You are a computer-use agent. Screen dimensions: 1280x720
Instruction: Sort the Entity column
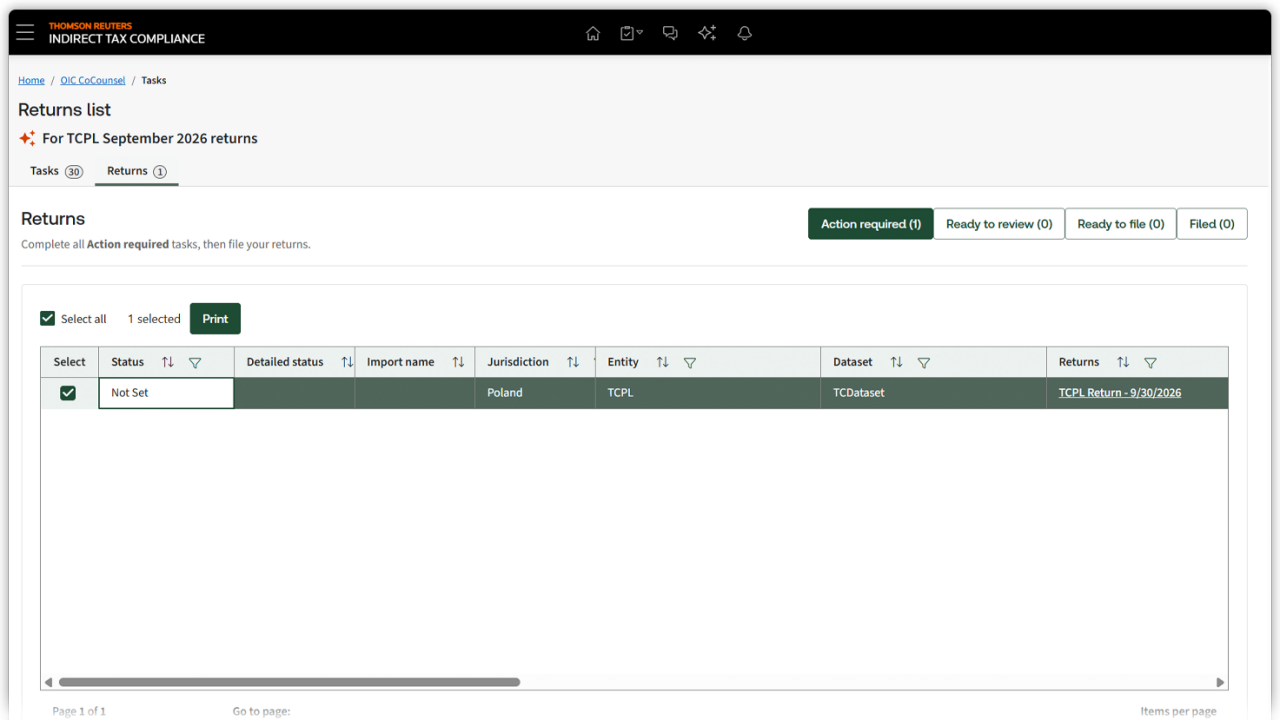tap(662, 362)
